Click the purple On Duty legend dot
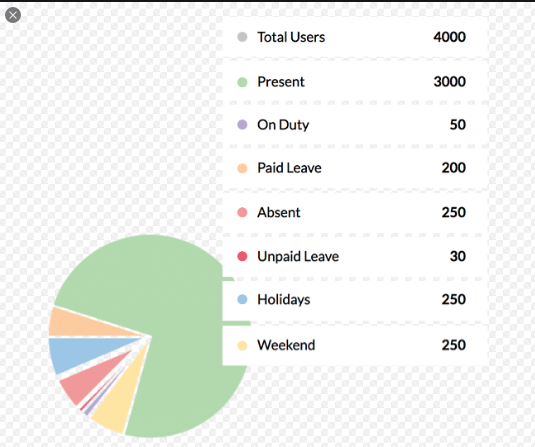535x447 pixels. tap(242, 125)
